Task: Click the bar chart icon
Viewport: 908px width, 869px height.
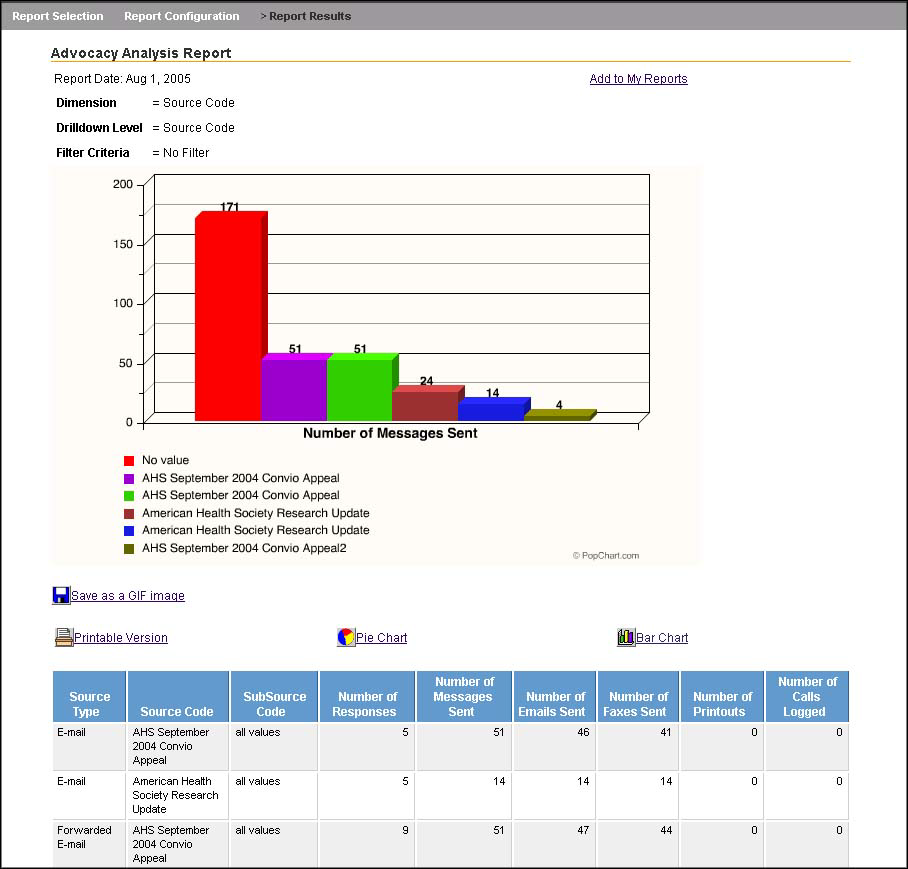Action: pyautogui.click(x=626, y=637)
